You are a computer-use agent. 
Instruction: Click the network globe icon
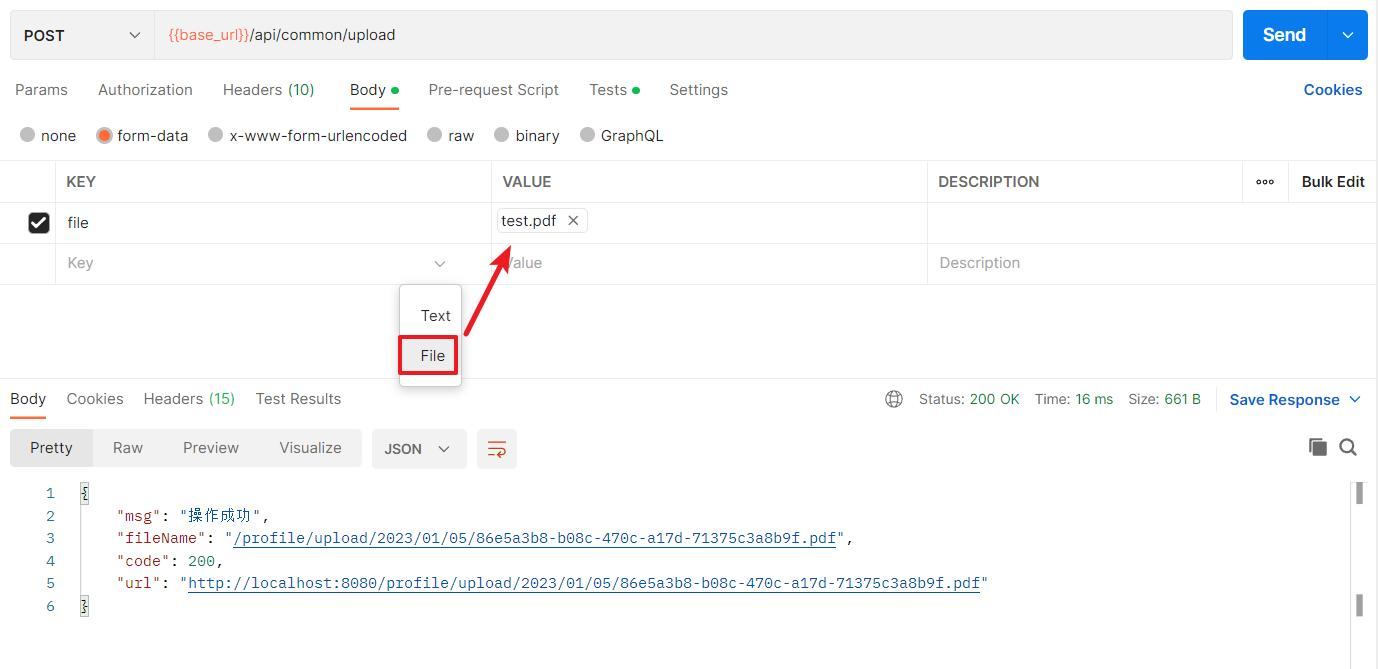[x=894, y=399]
